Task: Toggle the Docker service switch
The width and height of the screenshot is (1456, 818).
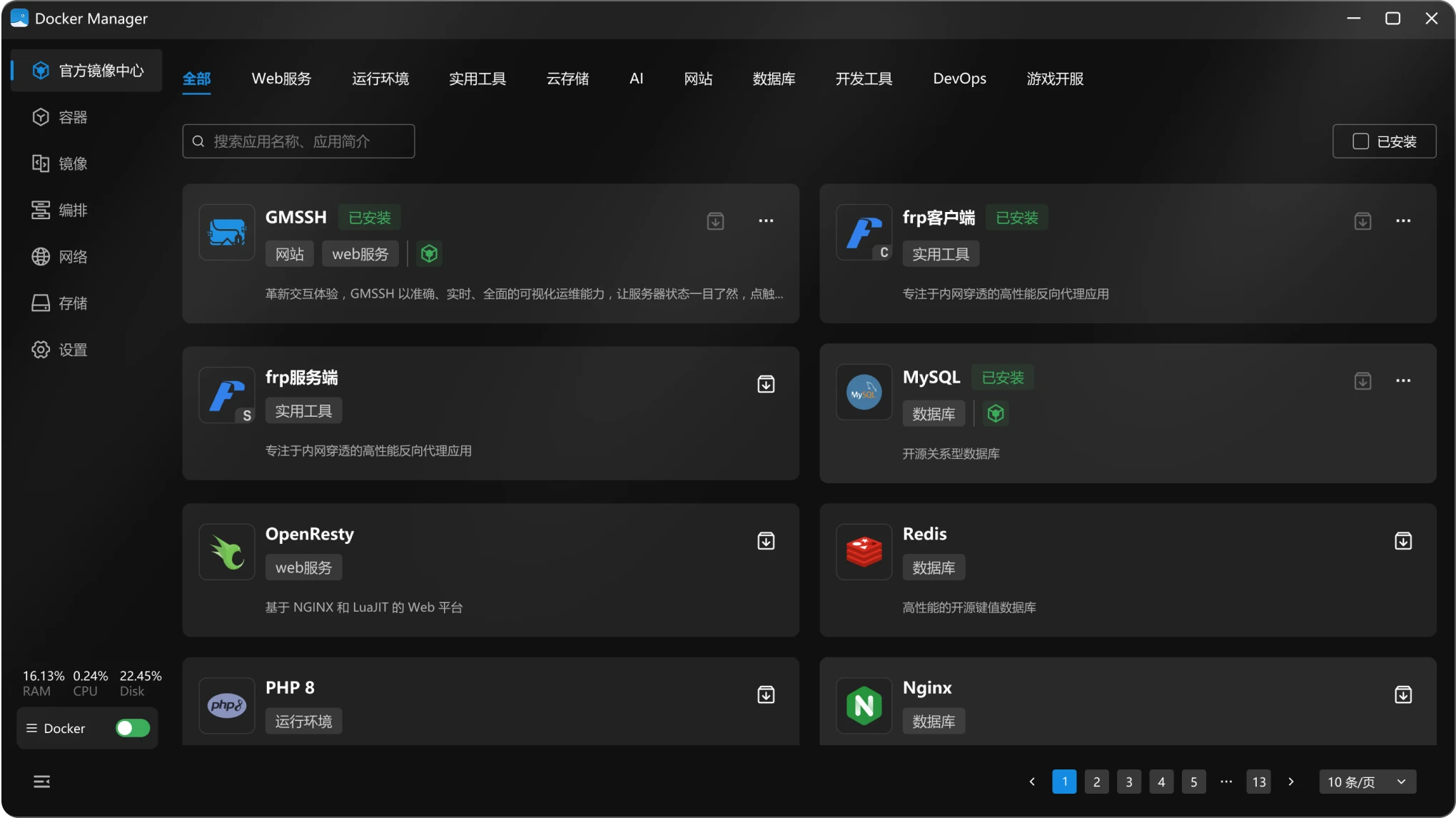Action: [x=133, y=728]
